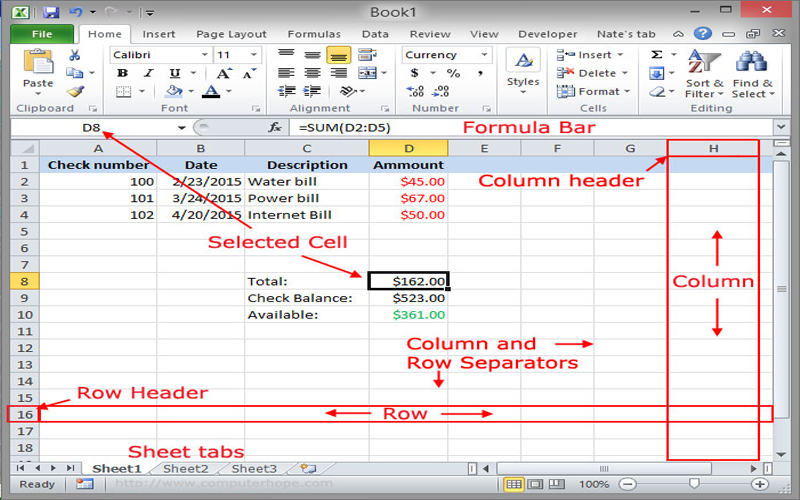Select Top Align icon
Image resolution: width=800 pixels, height=500 pixels.
(286, 55)
